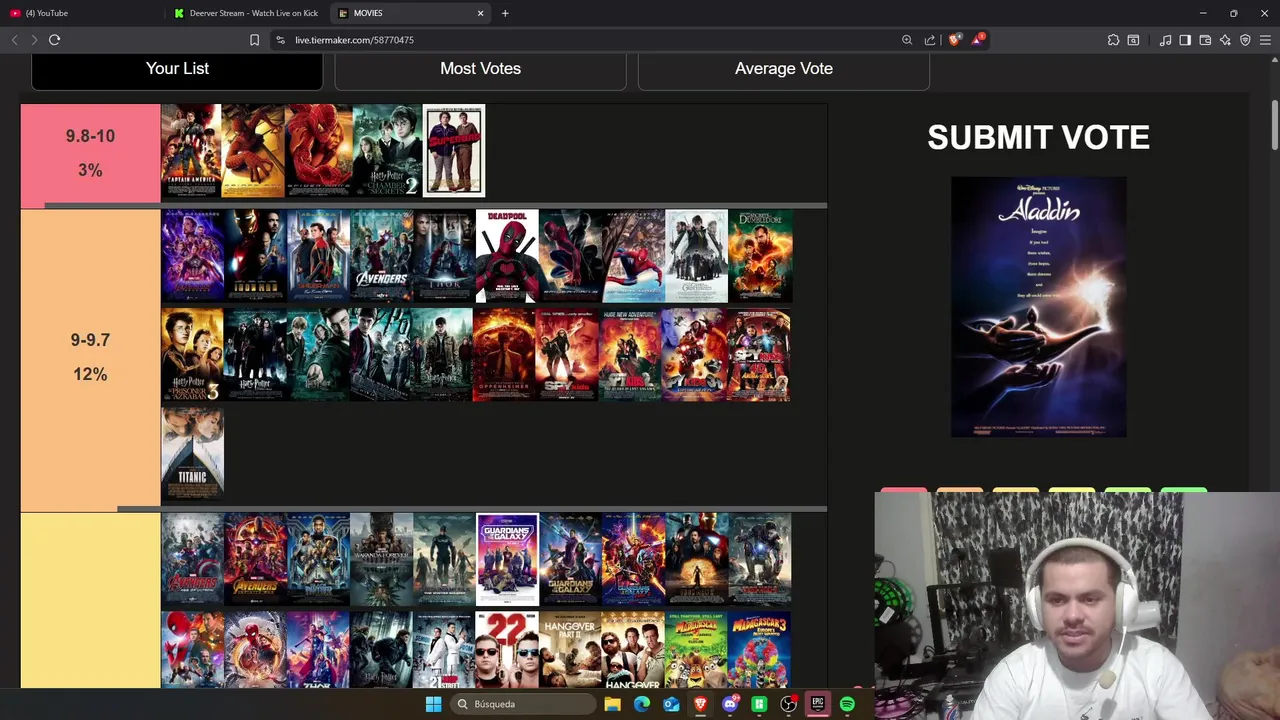The width and height of the screenshot is (1280, 720).
Task: Open Brave VPN shield icon
Action: pos(1245,40)
